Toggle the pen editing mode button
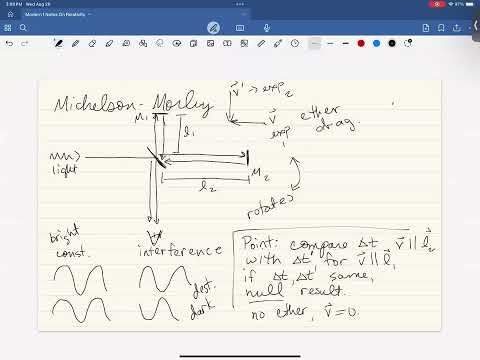Screen dimensions: 480x360 tap(213, 28)
